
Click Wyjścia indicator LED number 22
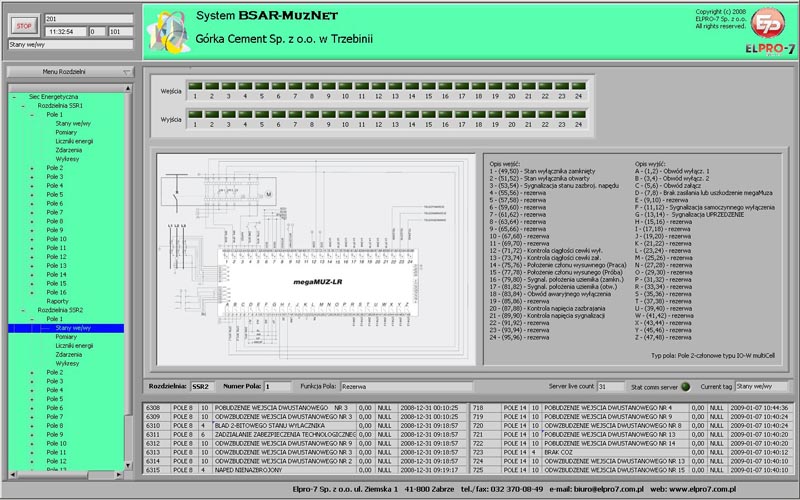tap(545, 114)
